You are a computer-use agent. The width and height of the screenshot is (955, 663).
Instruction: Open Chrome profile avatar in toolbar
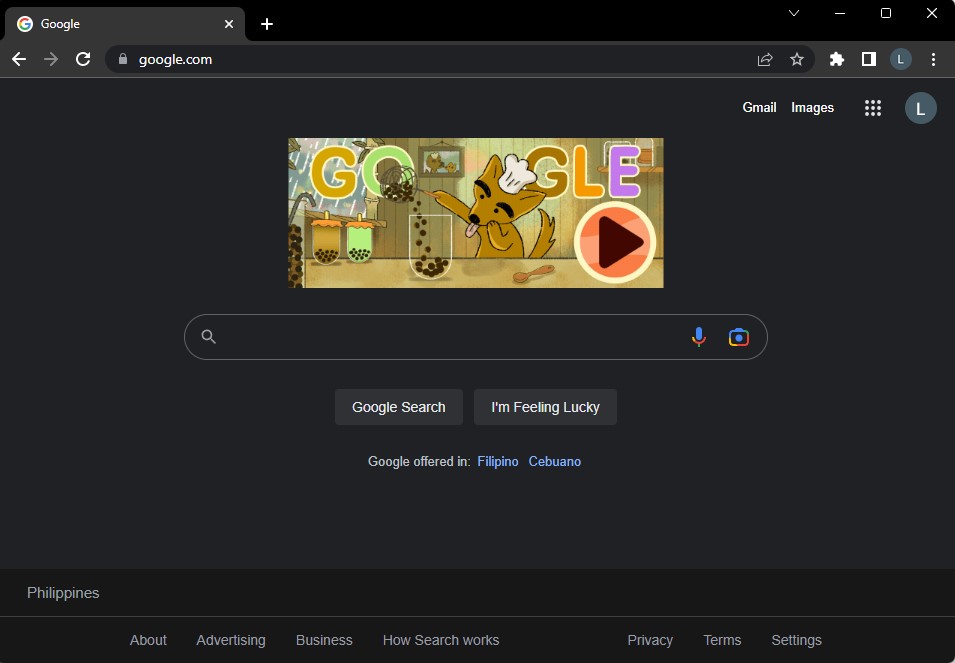[901, 59]
